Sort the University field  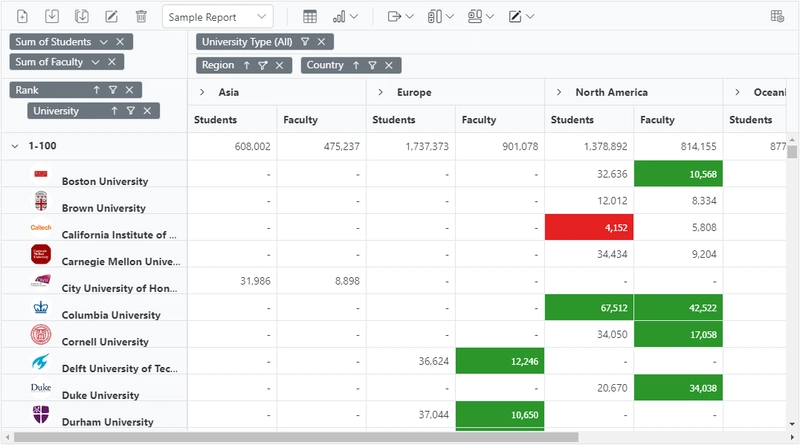(114, 111)
